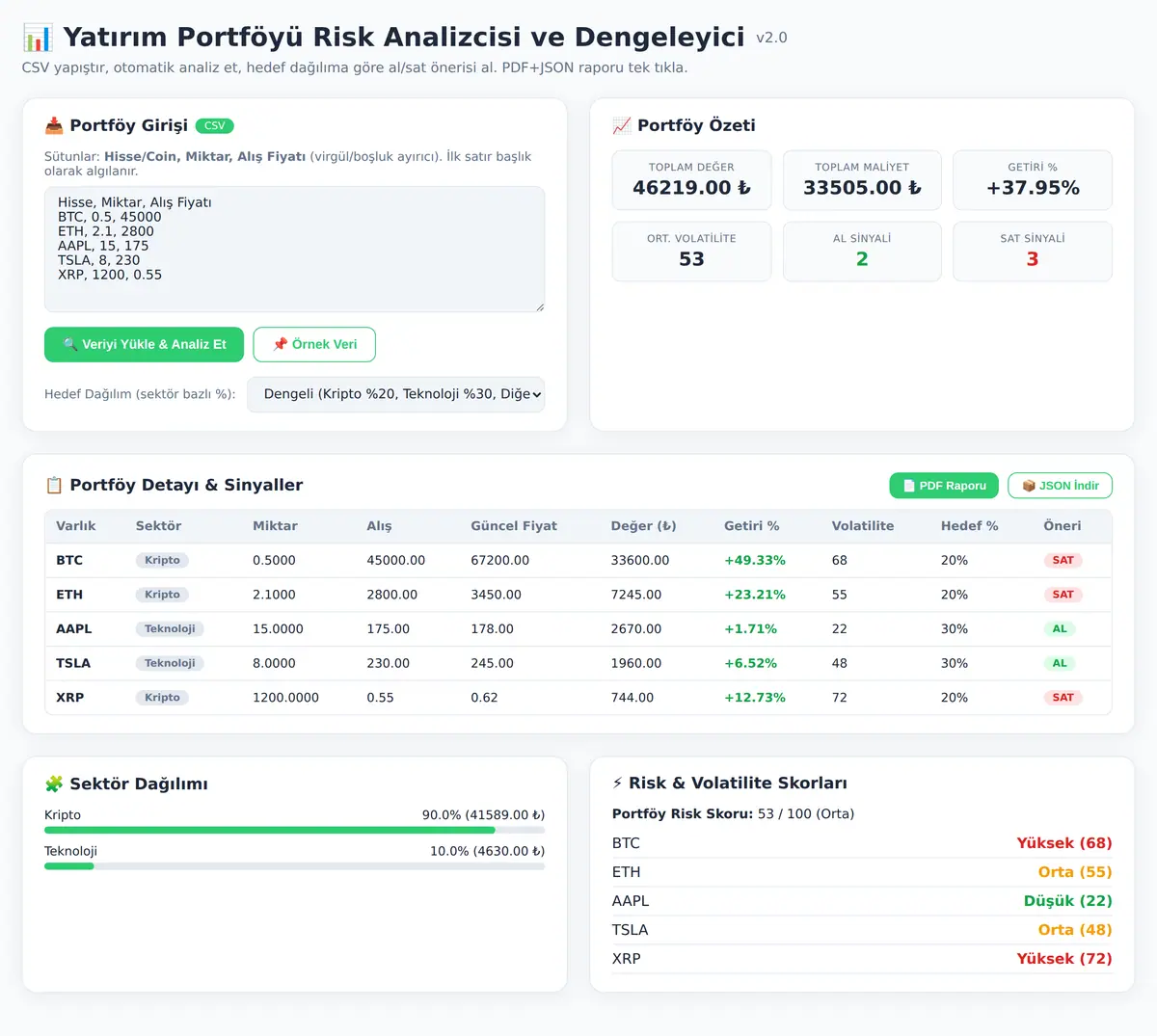
Task: Click the 7245.00 value cell
Action: pyautogui.click(x=636, y=595)
